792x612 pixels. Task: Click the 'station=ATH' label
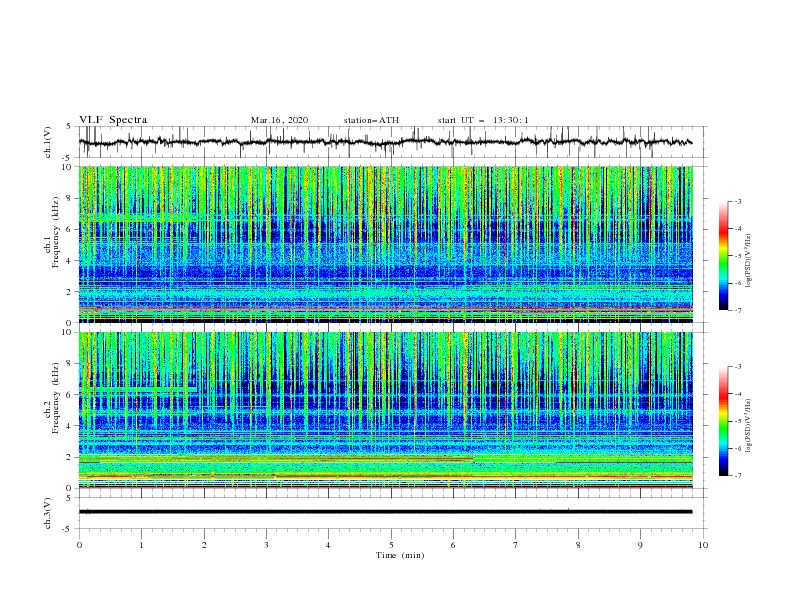[x=371, y=120]
